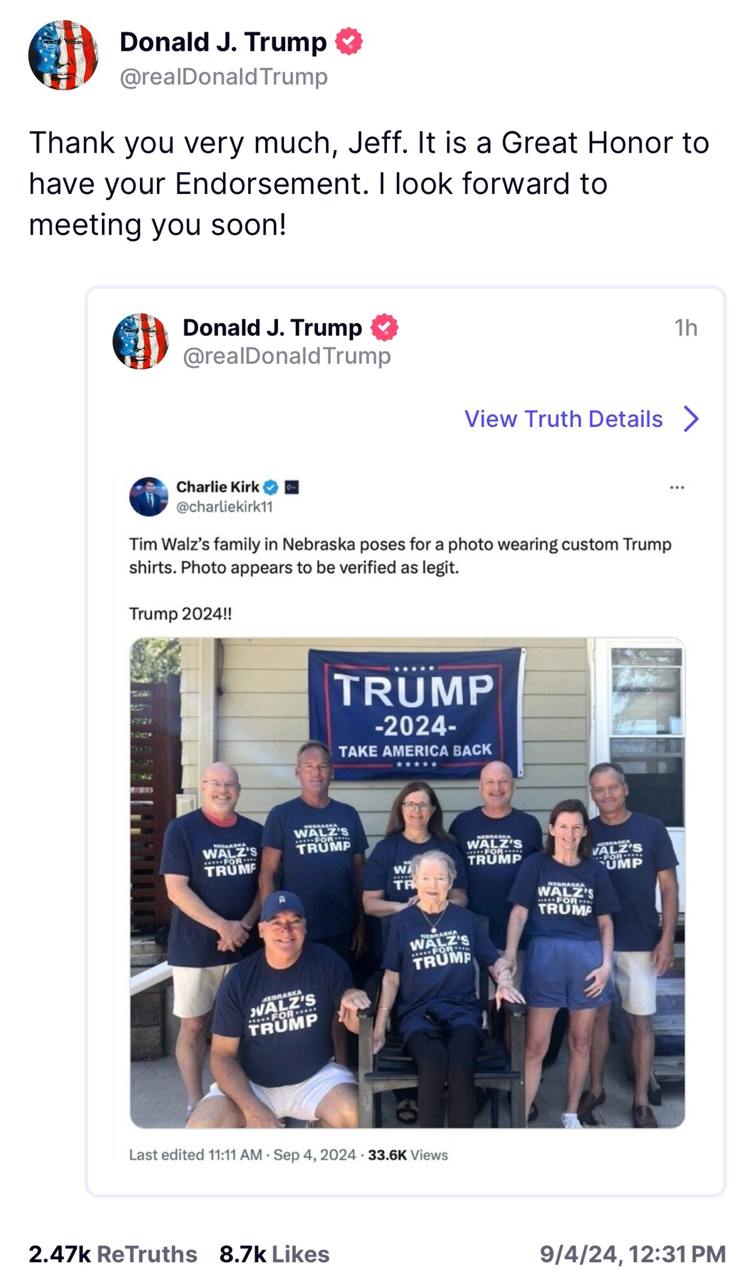Click the top @realDonaldTrump handle

click(x=223, y=77)
